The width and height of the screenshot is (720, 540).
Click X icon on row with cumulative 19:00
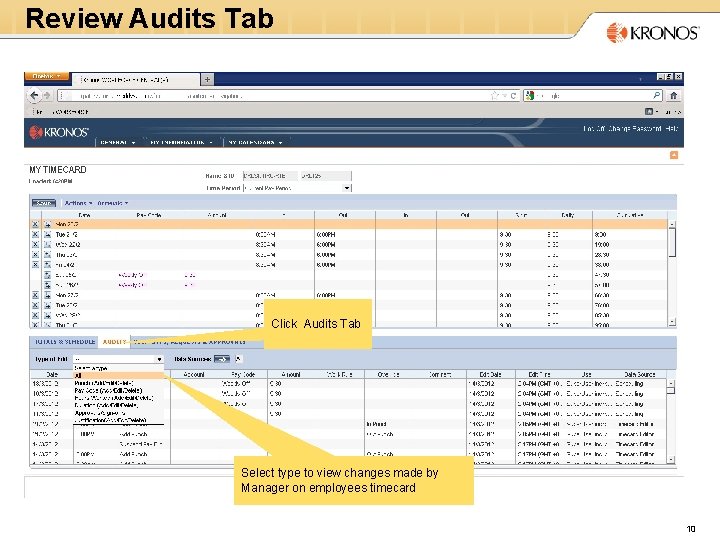pyautogui.click(x=35, y=244)
